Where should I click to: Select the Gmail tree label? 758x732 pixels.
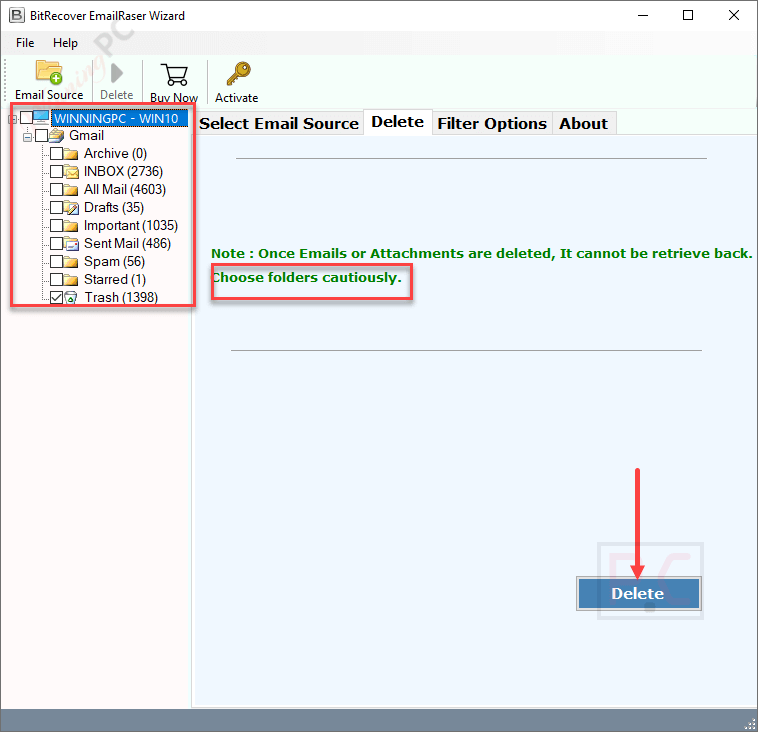click(x=87, y=135)
